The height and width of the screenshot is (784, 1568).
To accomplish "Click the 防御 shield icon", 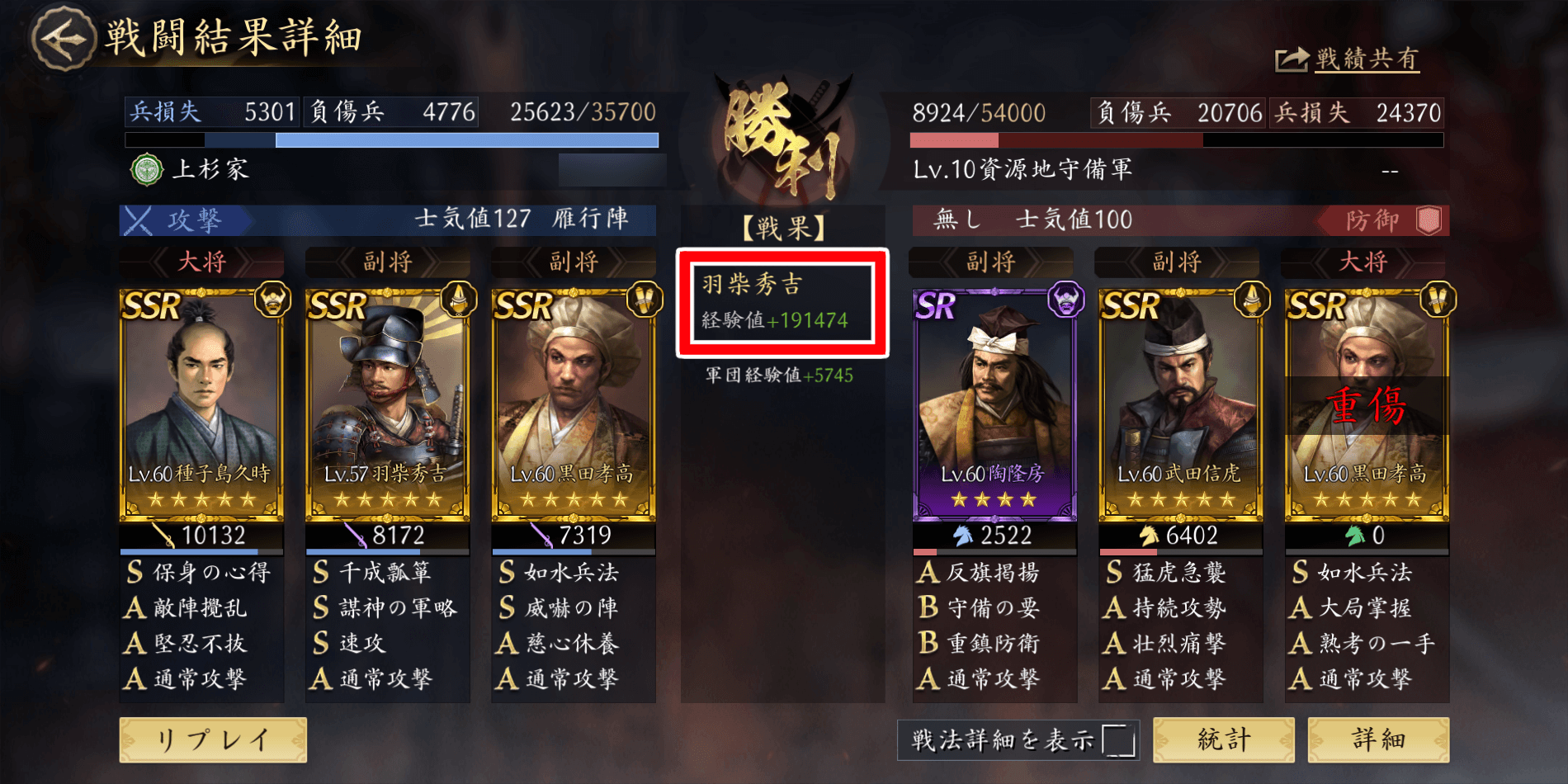I will pyautogui.click(x=1429, y=220).
